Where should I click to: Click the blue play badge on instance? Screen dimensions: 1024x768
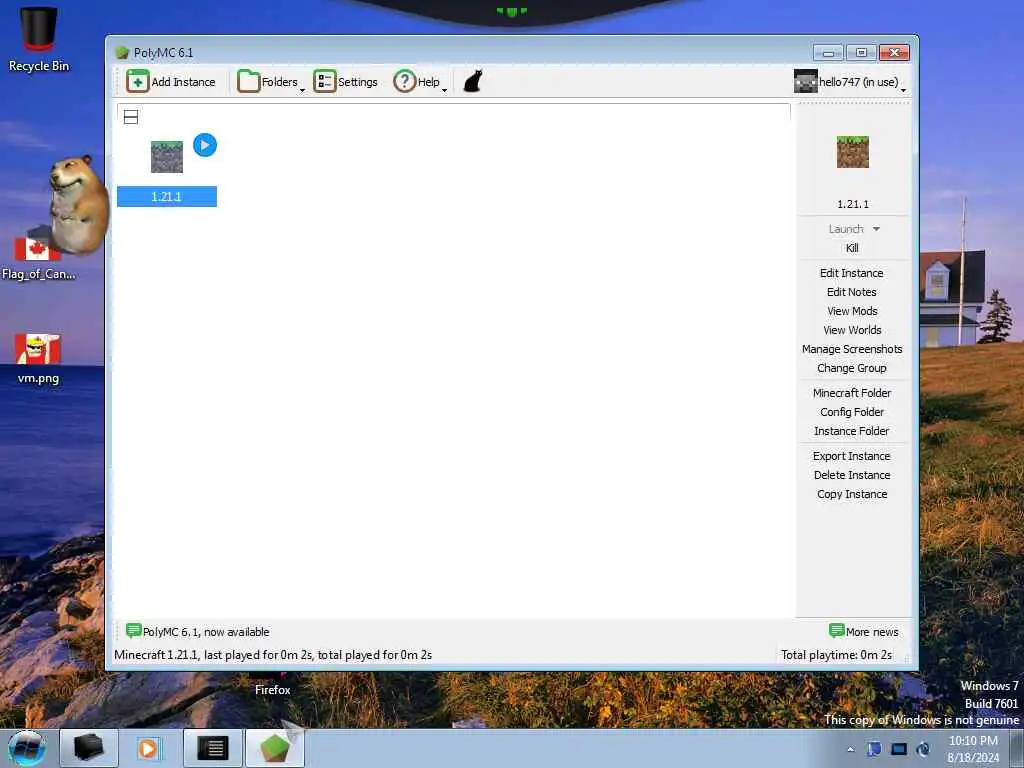(x=205, y=145)
